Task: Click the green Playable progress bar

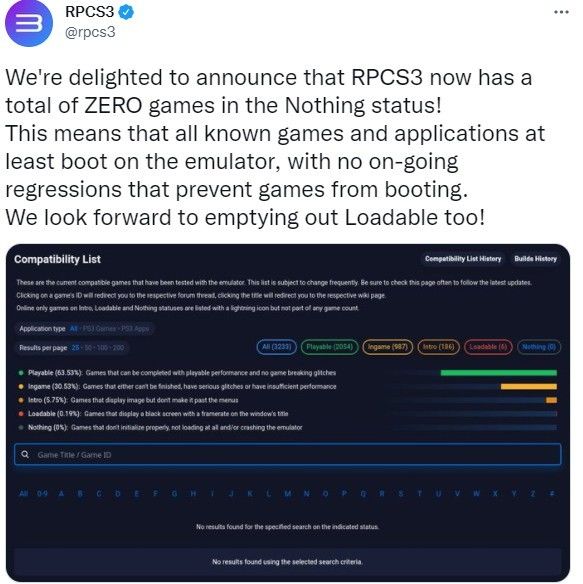Action: [x=498, y=373]
